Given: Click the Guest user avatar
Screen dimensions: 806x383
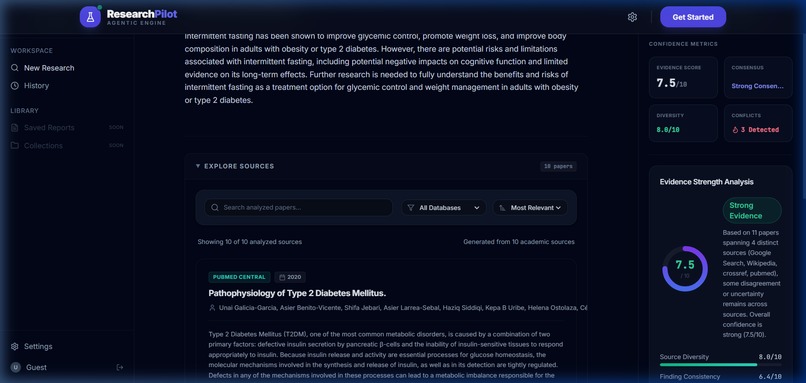Looking at the screenshot, I should (x=16, y=368).
